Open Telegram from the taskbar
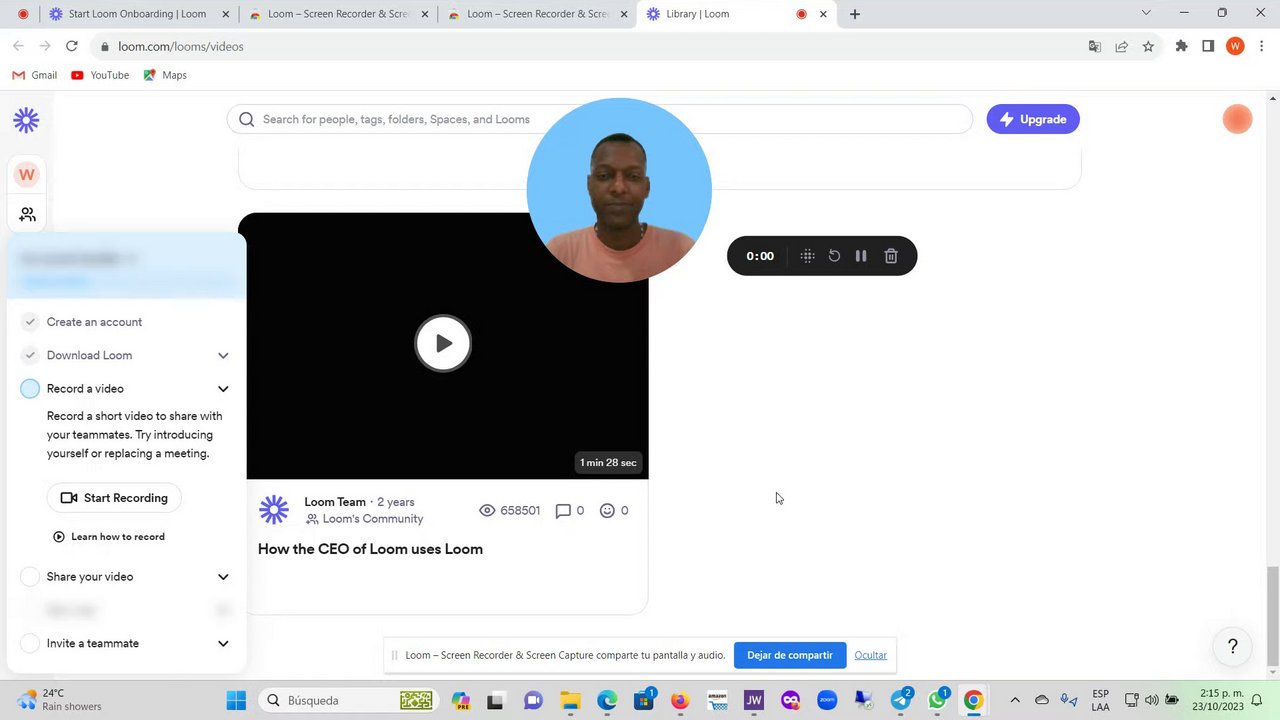This screenshot has width=1280, height=720. point(901,700)
